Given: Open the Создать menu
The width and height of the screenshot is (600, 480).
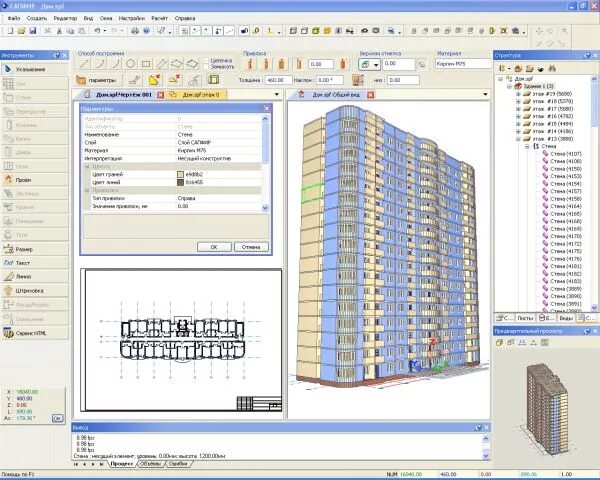Looking at the screenshot, I should click(37, 18).
